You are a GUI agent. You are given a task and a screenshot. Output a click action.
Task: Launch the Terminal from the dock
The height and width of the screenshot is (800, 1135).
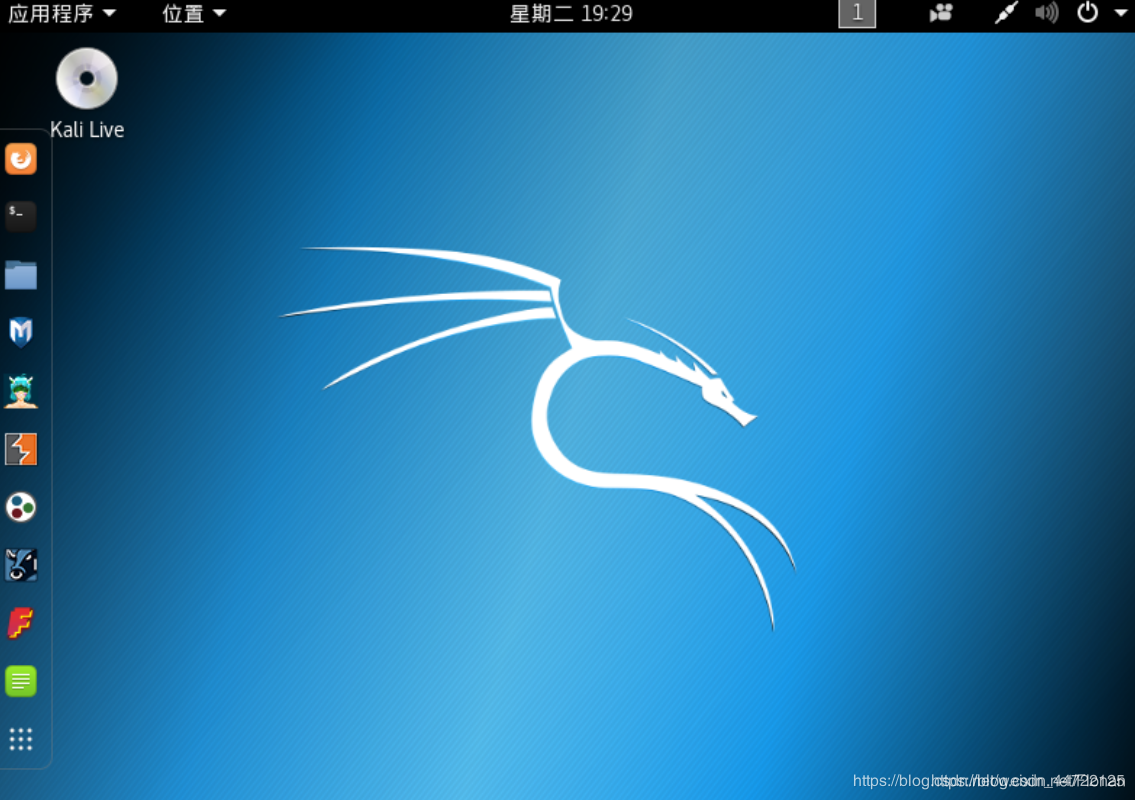21,216
